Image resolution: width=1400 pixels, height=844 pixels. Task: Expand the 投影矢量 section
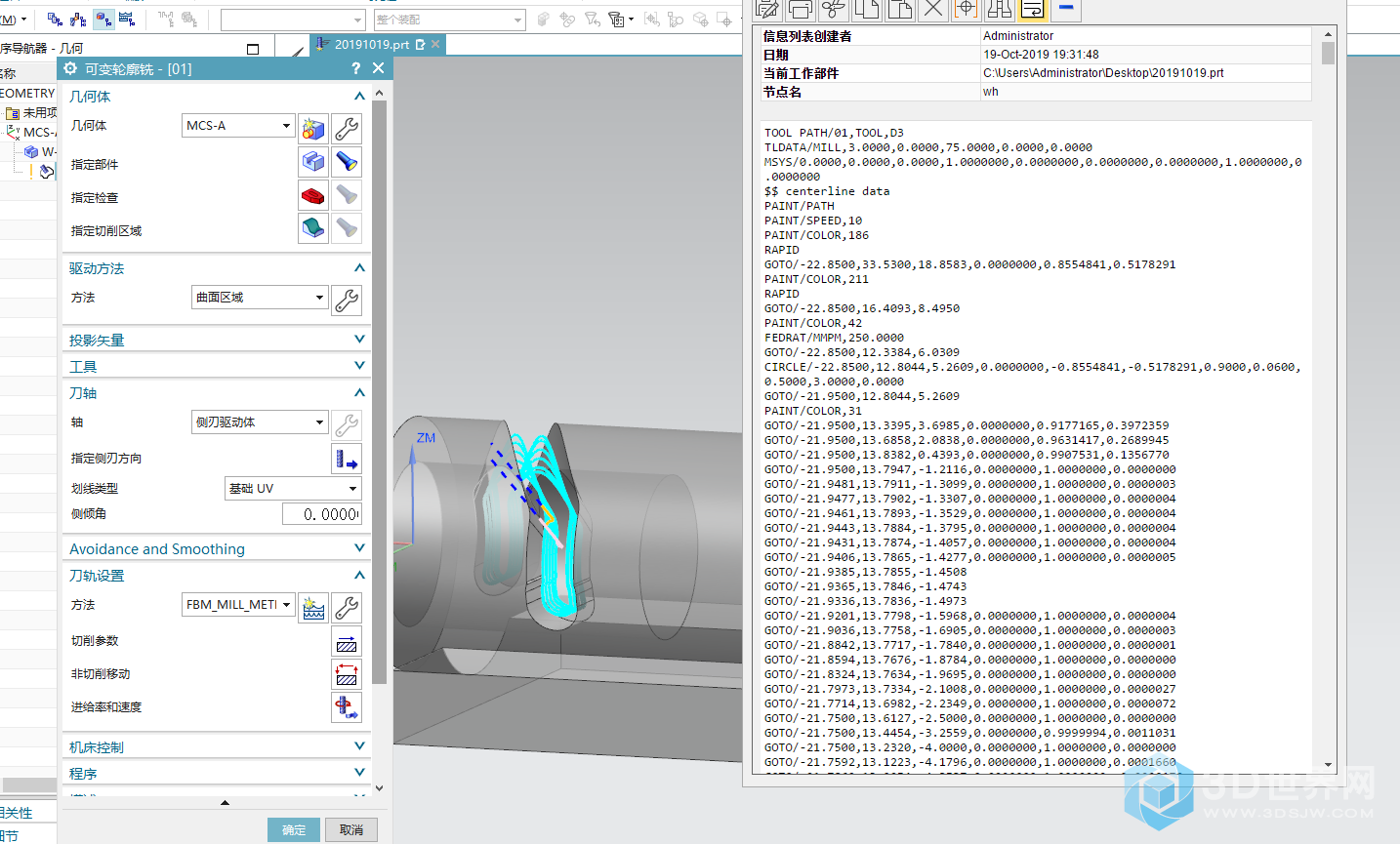coord(359,339)
